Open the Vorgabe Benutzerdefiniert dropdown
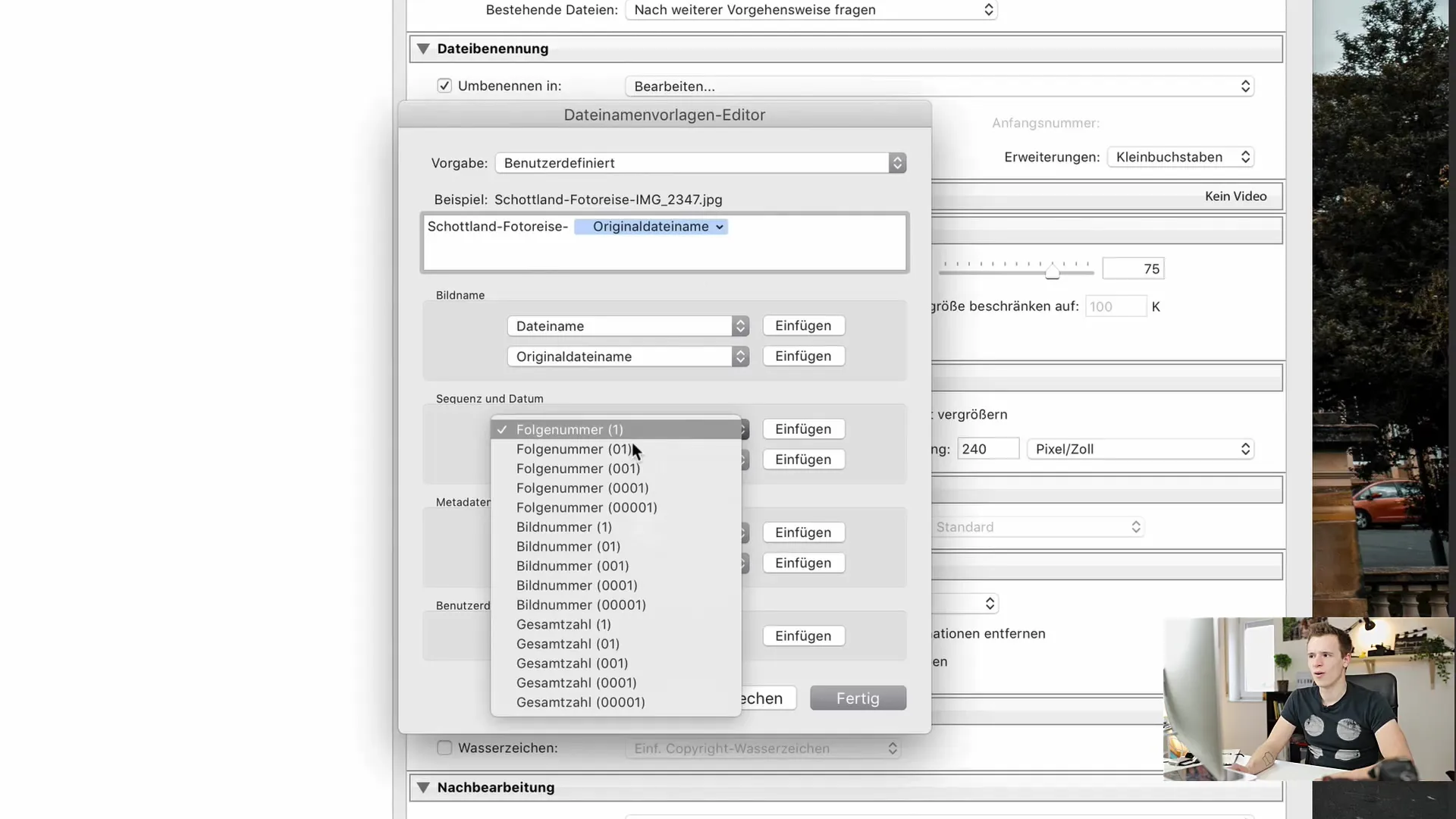The image size is (1456, 819). click(x=701, y=163)
